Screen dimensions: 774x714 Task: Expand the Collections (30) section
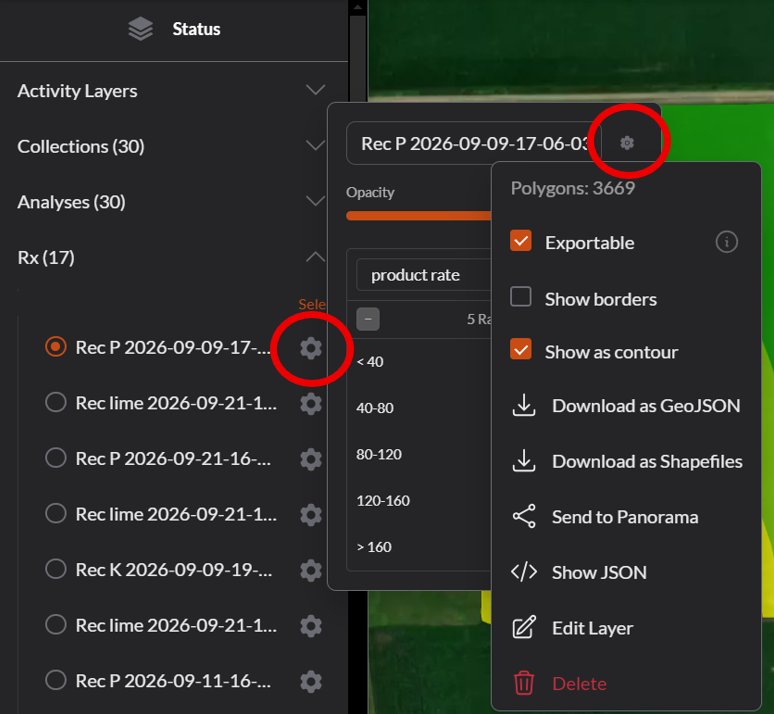coord(315,146)
